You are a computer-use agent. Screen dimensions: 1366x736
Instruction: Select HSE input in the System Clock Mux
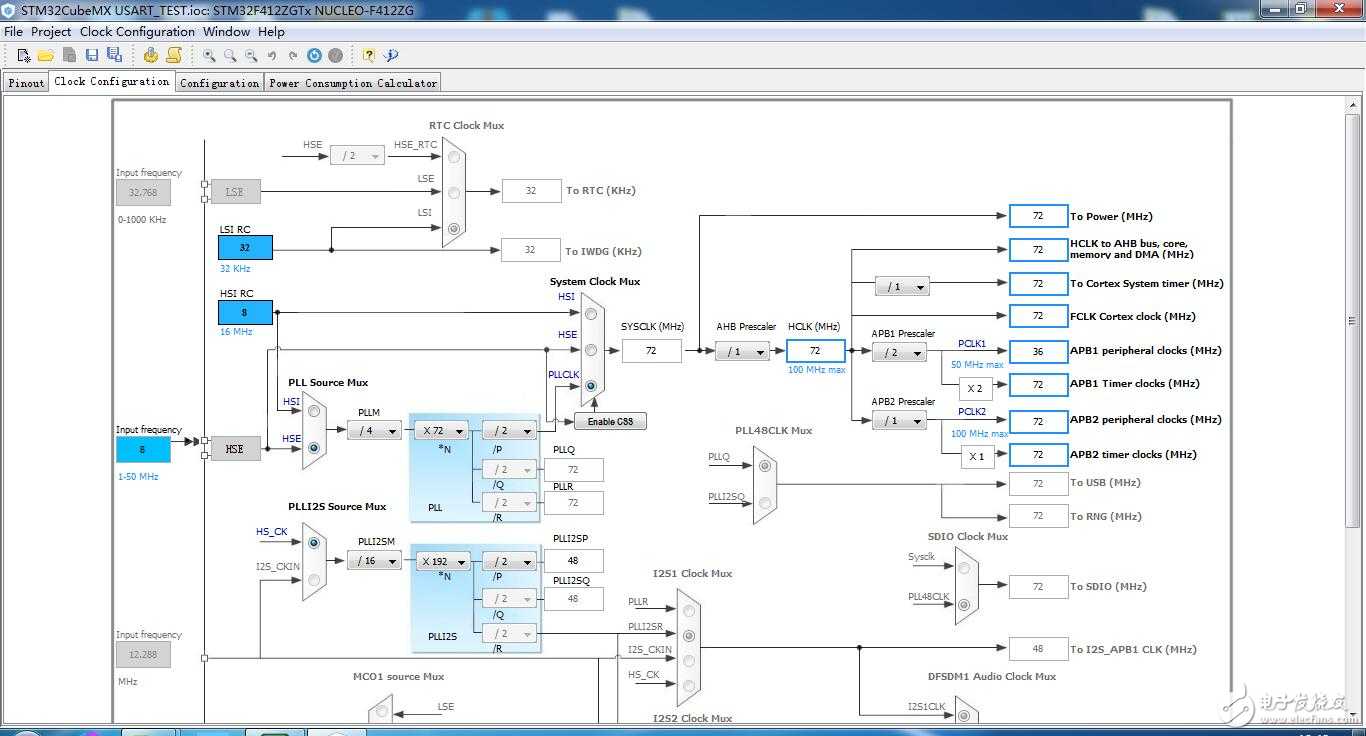(591, 350)
